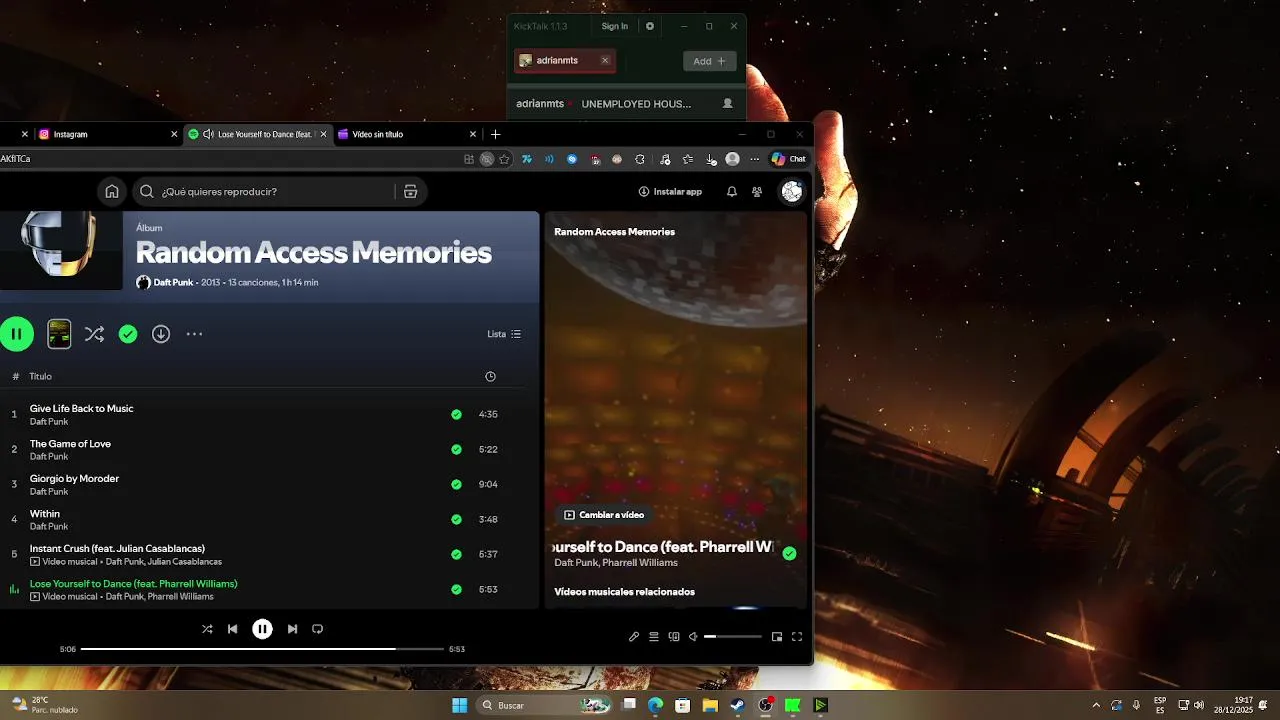Open Steam from the taskbar
Image resolution: width=1280 pixels, height=720 pixels.
click(x=737, y=705)
